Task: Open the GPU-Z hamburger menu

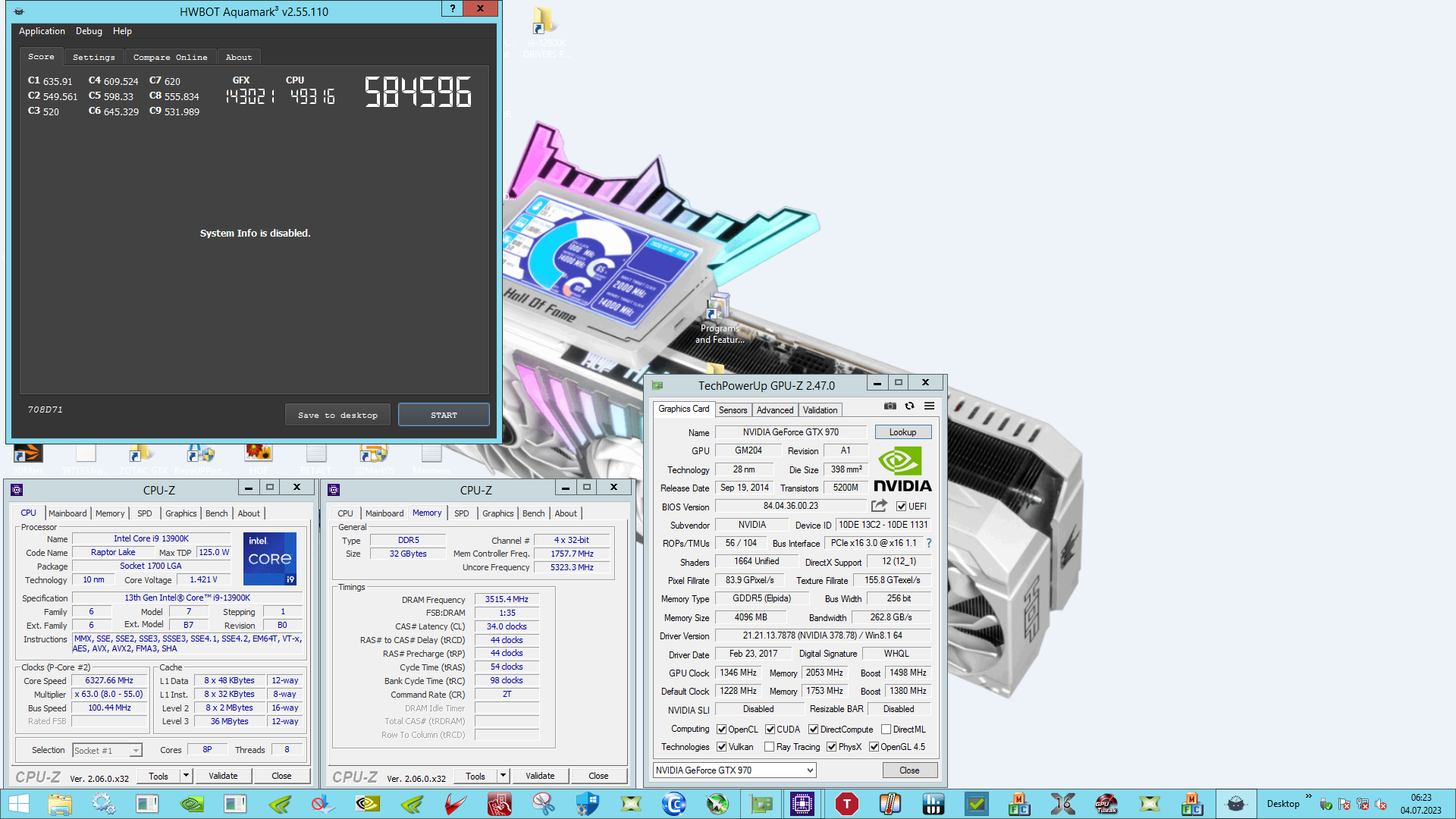Action: [x=929, y=406]
